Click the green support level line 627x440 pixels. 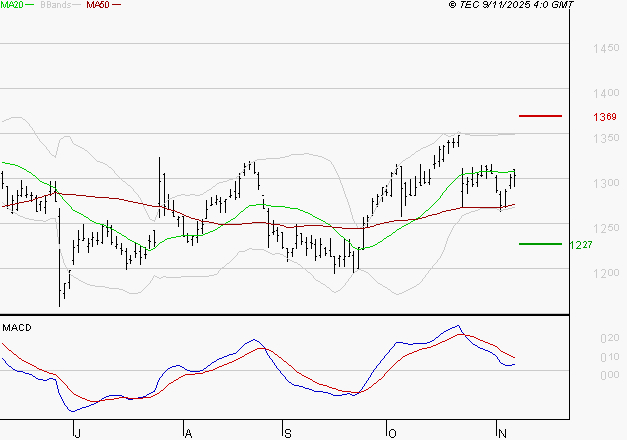(540, 244)
